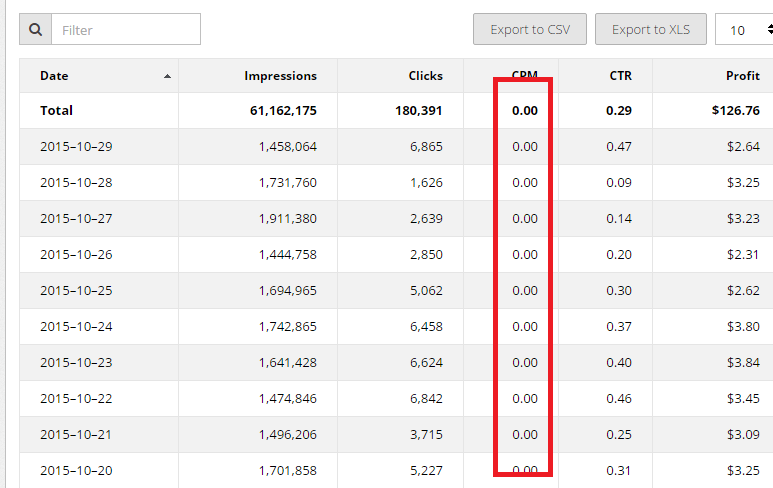Viewport: 773px width, 488px height.
Task: Select the 2015-10-29 date row
Action: click(x=76, y=147)
